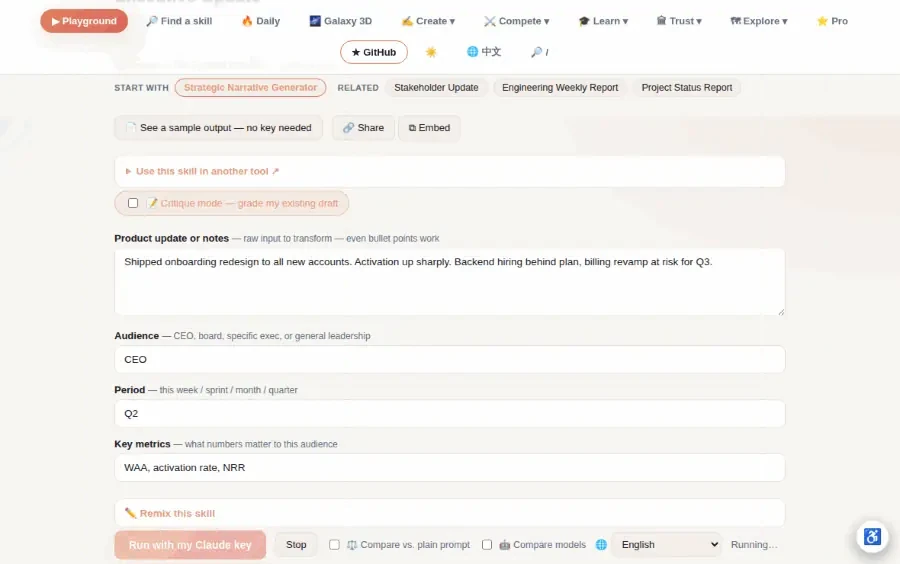Open the accessibility widget icon
The image size is (900, 564).
[872, 537]
